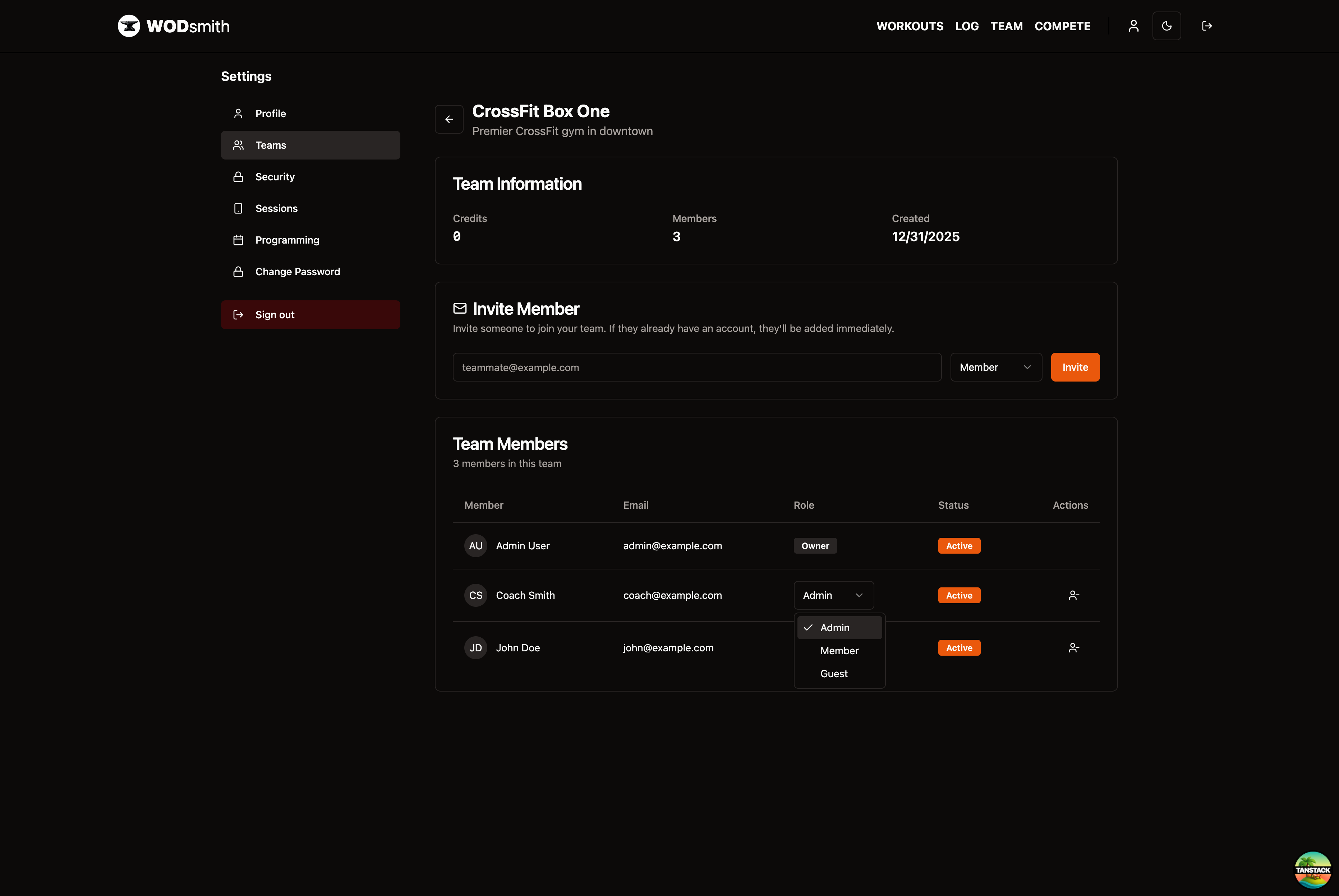Click Active status for John Doe
The width and height of the screenshot is (1339, 896).
coord(959,648)
